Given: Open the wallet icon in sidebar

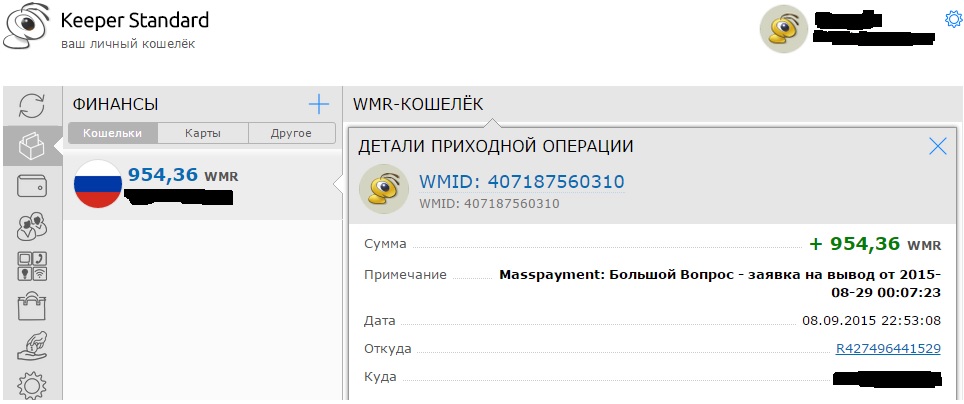Looking at the screenshot, I should click(32, 186).
